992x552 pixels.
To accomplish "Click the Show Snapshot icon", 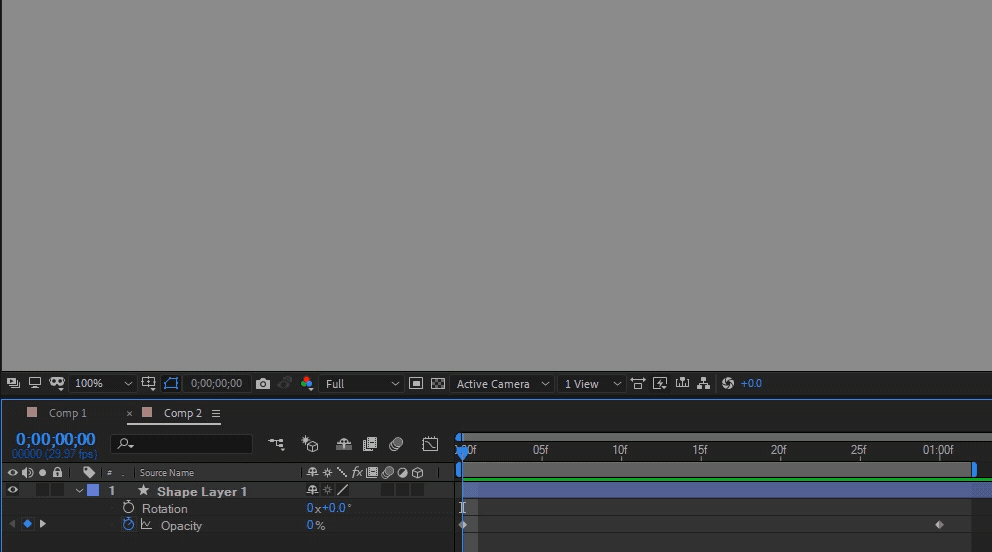I will 285,383.
